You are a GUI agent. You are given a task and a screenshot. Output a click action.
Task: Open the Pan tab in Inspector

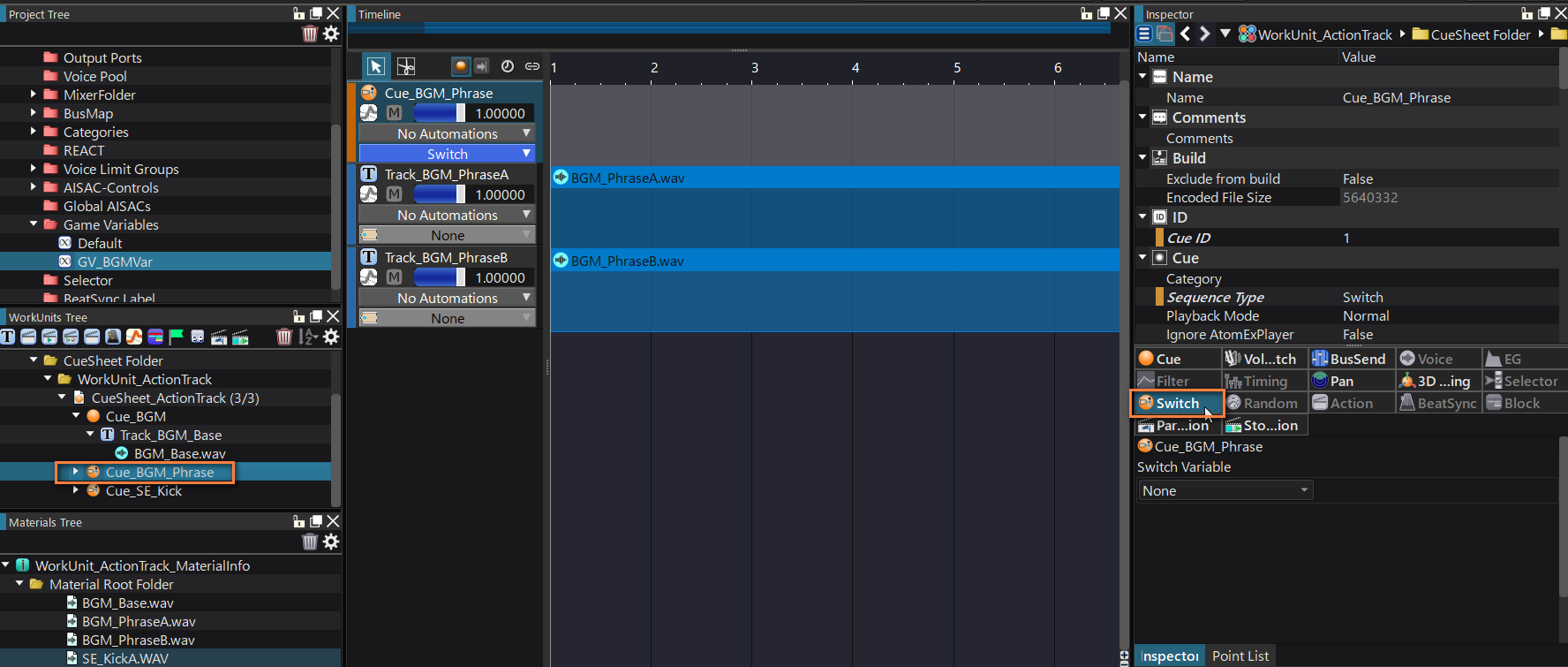[1351, 381]
